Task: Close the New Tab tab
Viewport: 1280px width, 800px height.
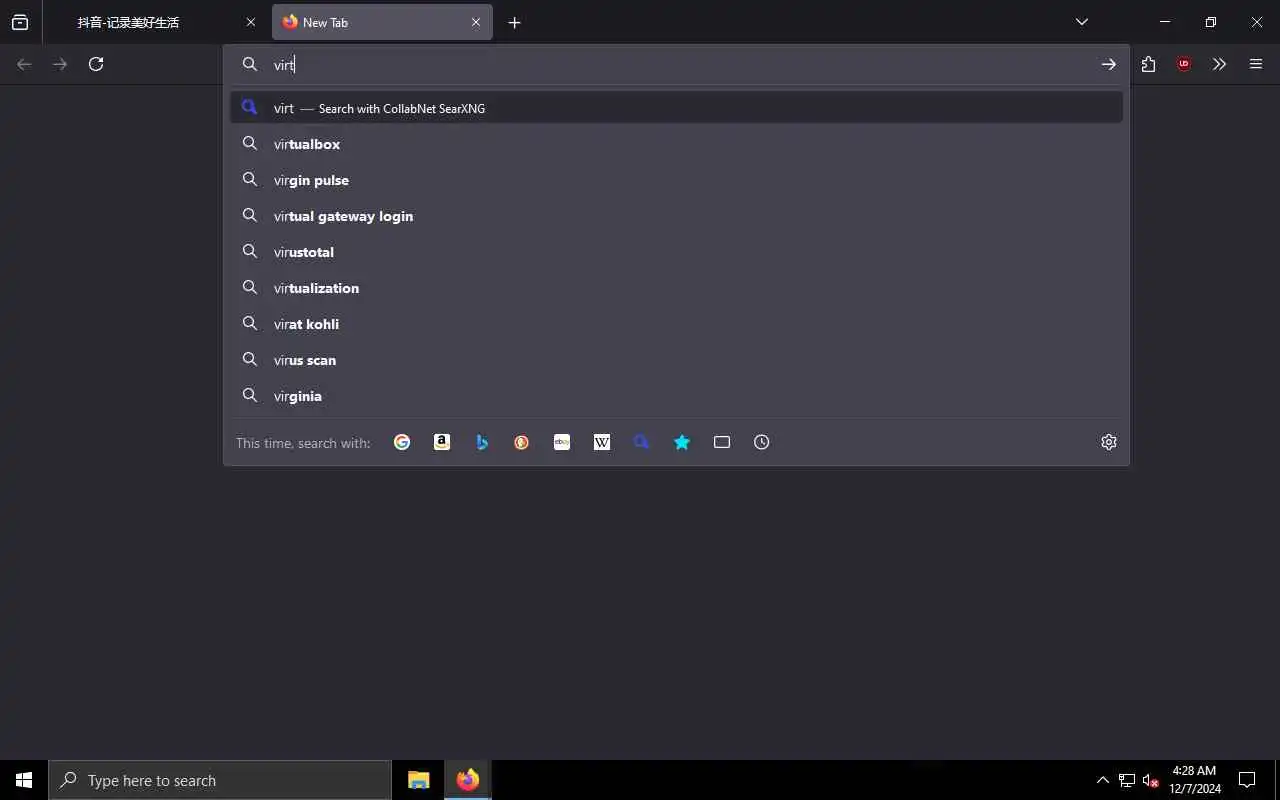Action: pyautogui.click(x=476, y=22)
